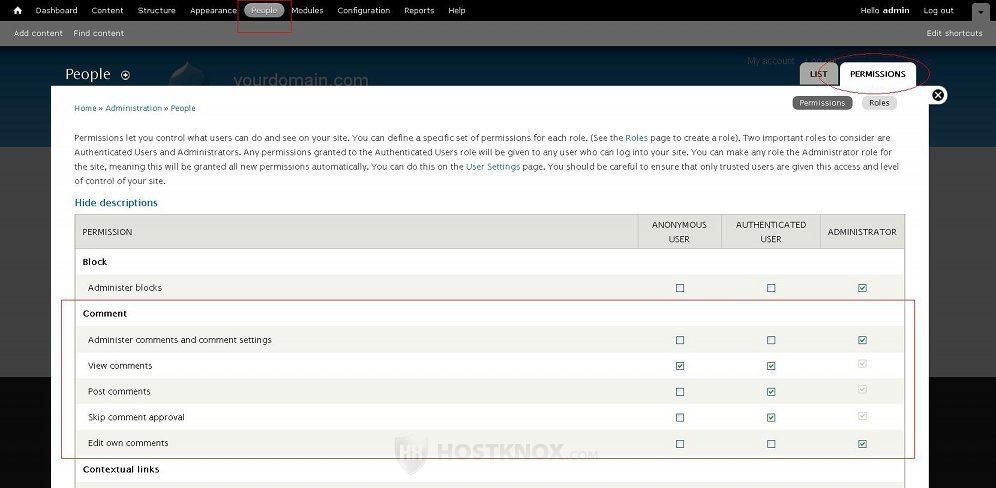
Task: Go to People breadcrumb link
Action: 183,109
